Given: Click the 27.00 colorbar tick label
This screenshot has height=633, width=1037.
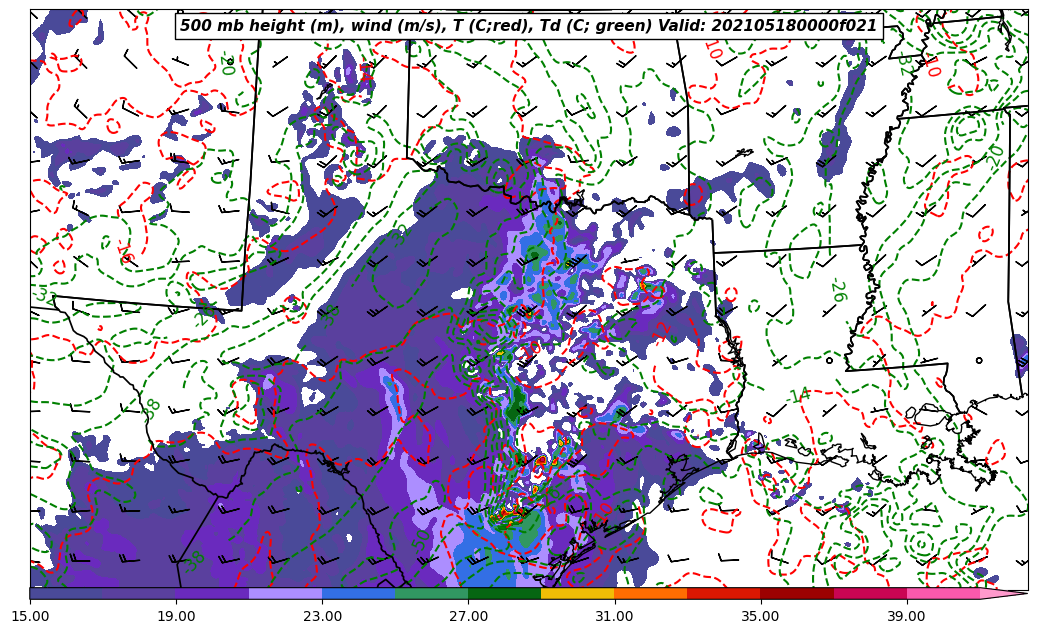Looking at the screenshot, I should click(x=468, y=616).
